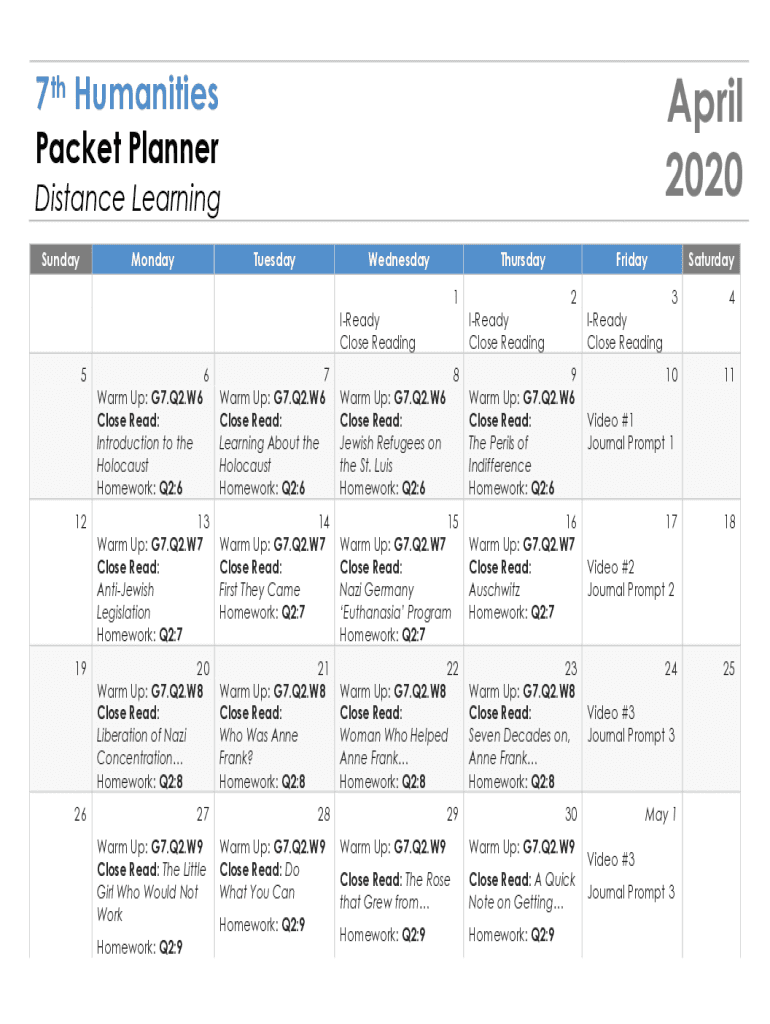Click the Wednesday column header
The height and width of the screenshot is (1024, 770).
(398, 260)
